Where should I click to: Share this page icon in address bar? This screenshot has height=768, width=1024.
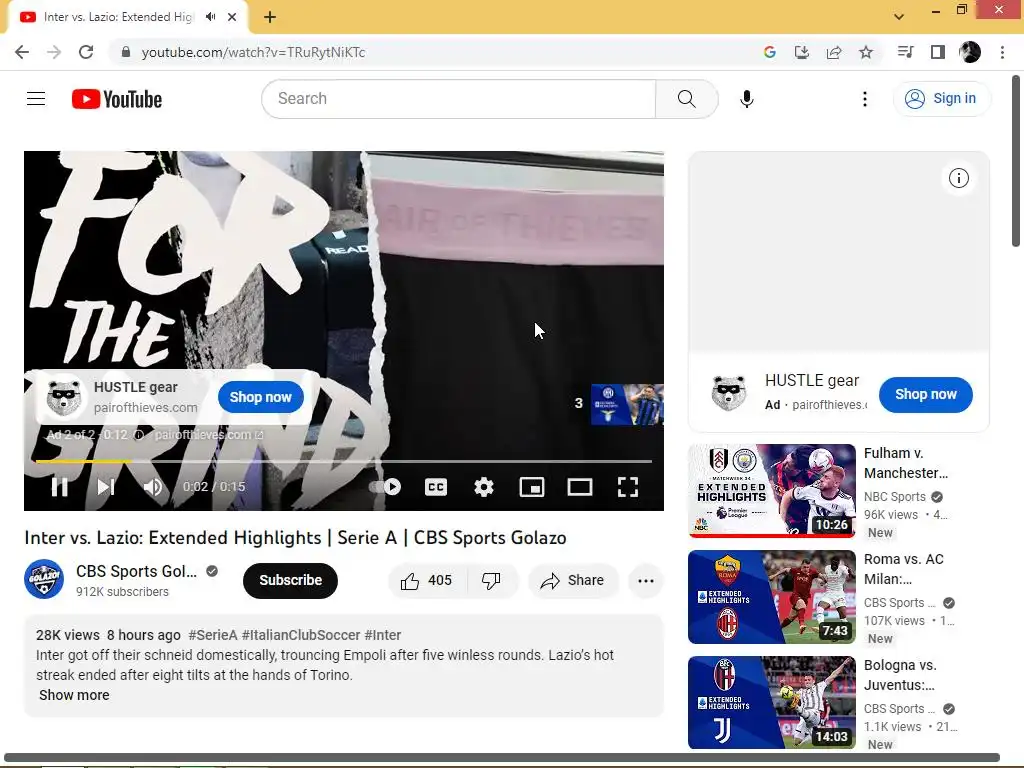833,52
